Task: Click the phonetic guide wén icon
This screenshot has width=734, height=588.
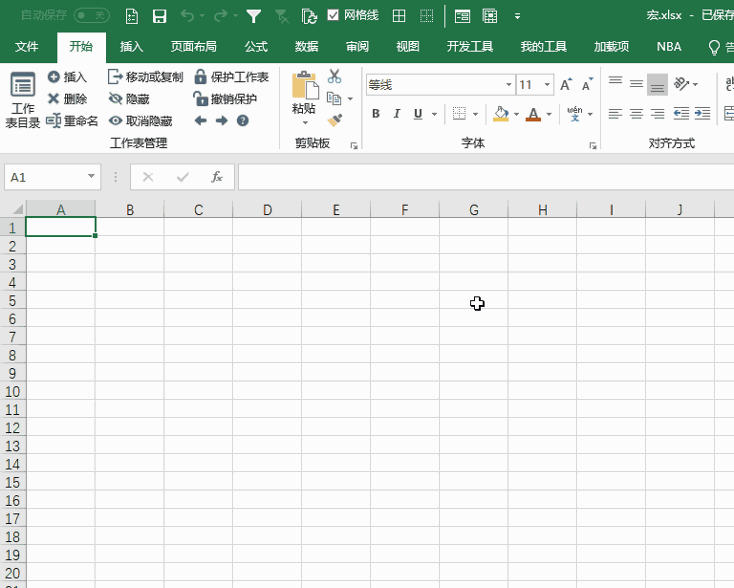Action: point(575,113)
